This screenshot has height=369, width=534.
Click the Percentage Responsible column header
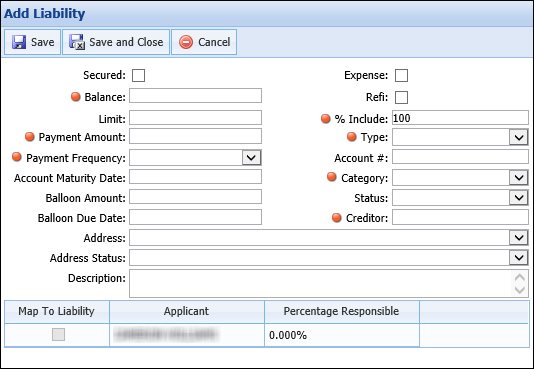(342, 311)
